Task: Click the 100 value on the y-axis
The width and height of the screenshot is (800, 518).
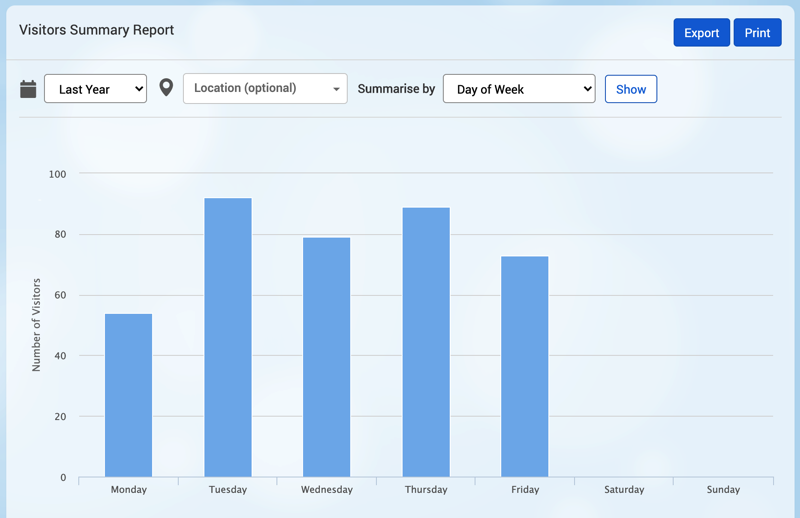Action: click(x=57, y=174)
